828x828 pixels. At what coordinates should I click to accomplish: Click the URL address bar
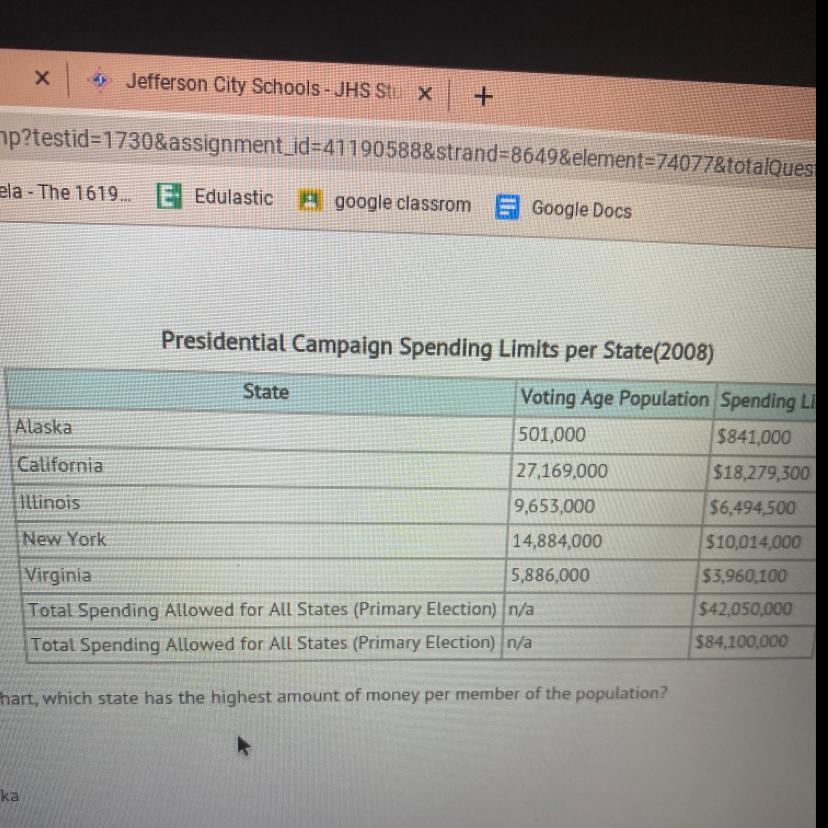click(x=400, y=150)
